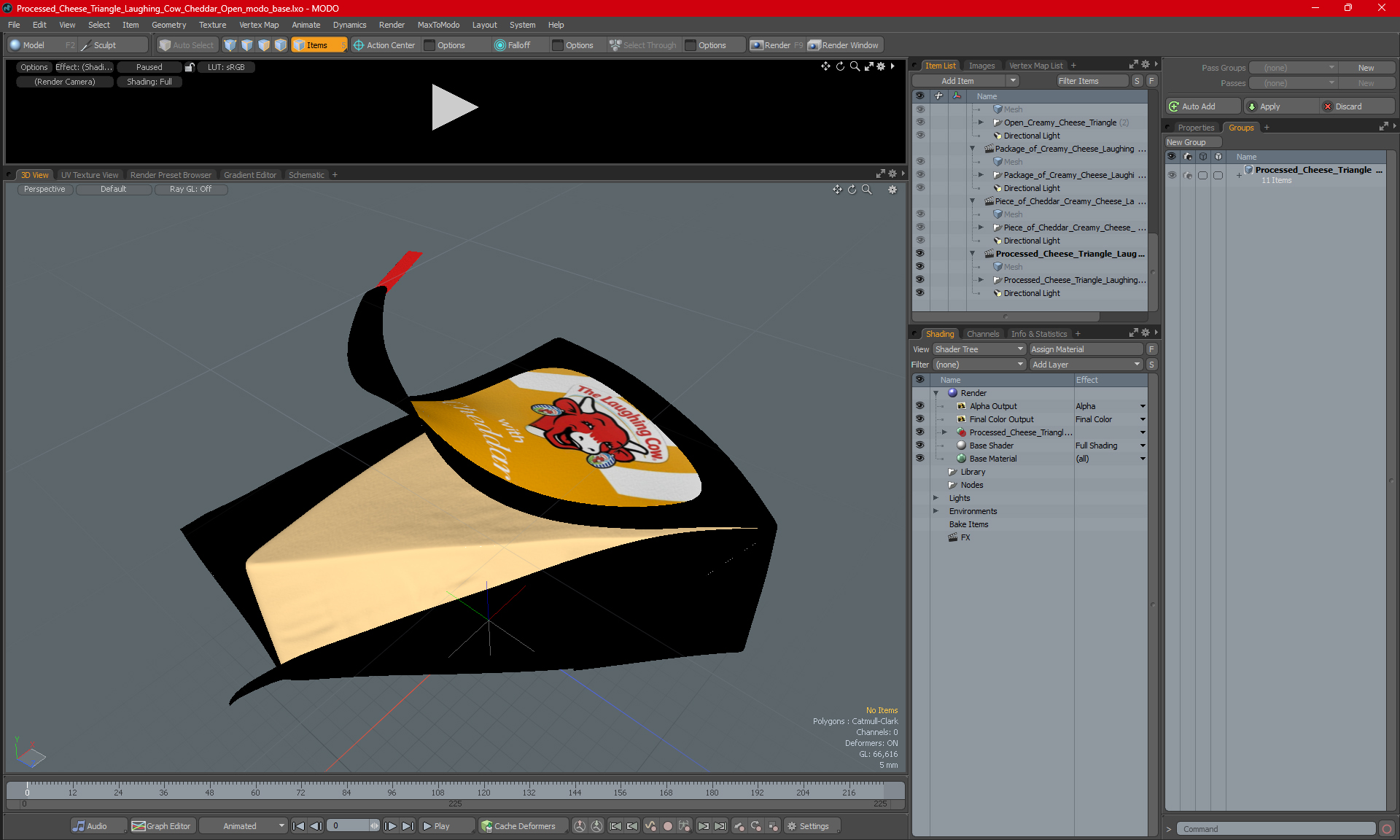
Task: Click the Assign Material button
Action: click(1086, 349)
